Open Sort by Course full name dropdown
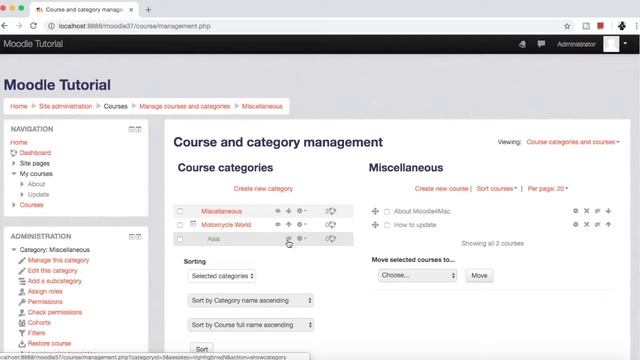Screen dimensions: 640x360 [251, 325]
